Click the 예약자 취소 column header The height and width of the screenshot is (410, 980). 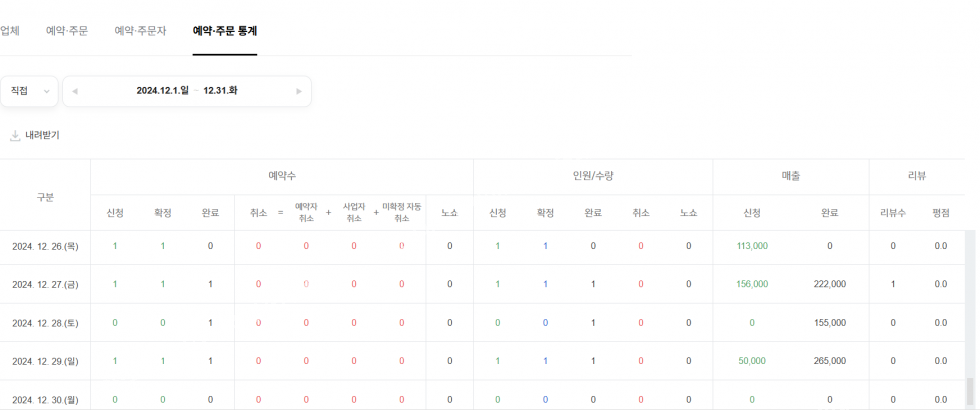point(306,212)
